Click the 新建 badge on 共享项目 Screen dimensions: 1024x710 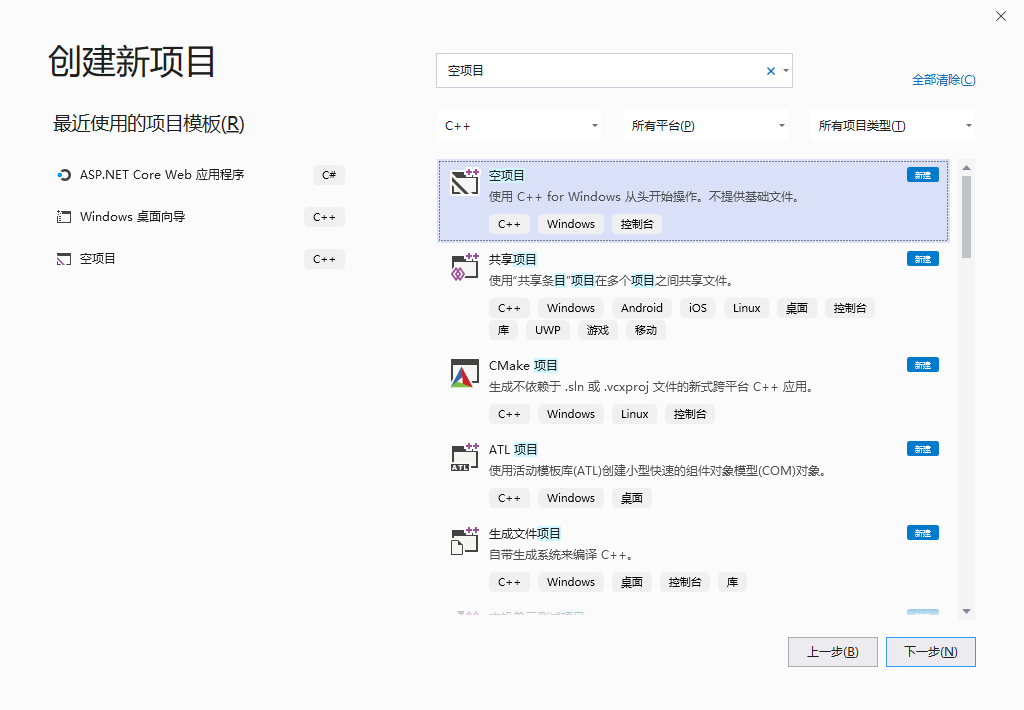(x=923, y=259)
